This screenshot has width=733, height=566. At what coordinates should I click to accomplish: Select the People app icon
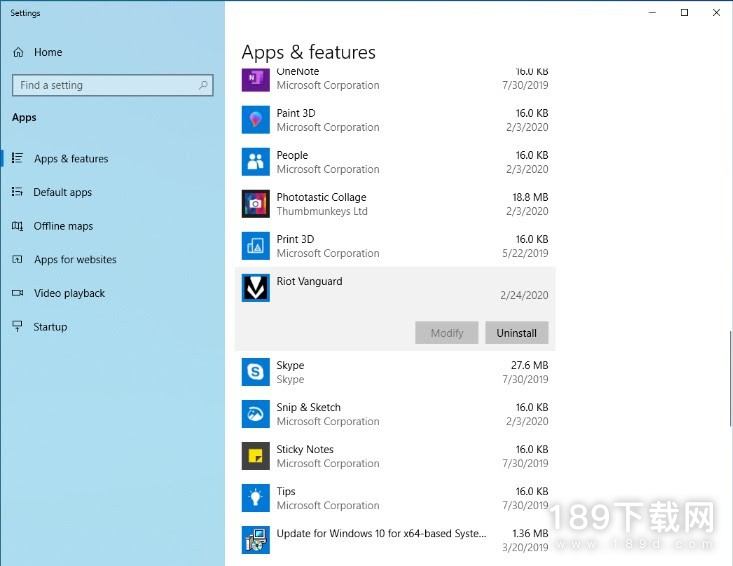(x=256, y=162)
